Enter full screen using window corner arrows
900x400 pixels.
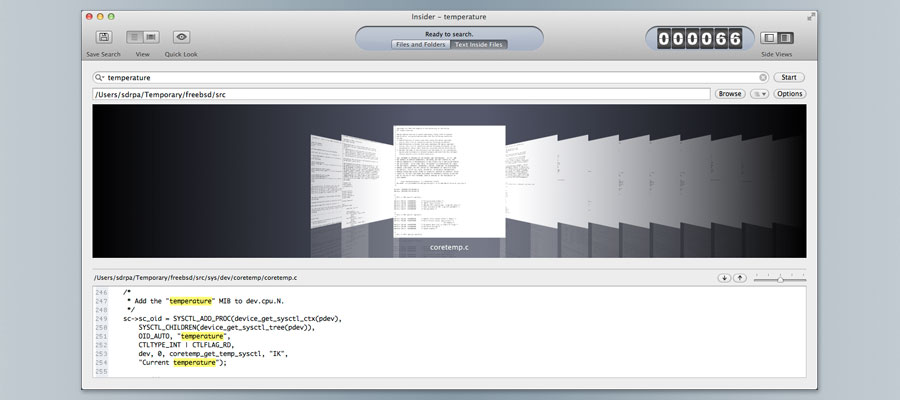point(809,17)
